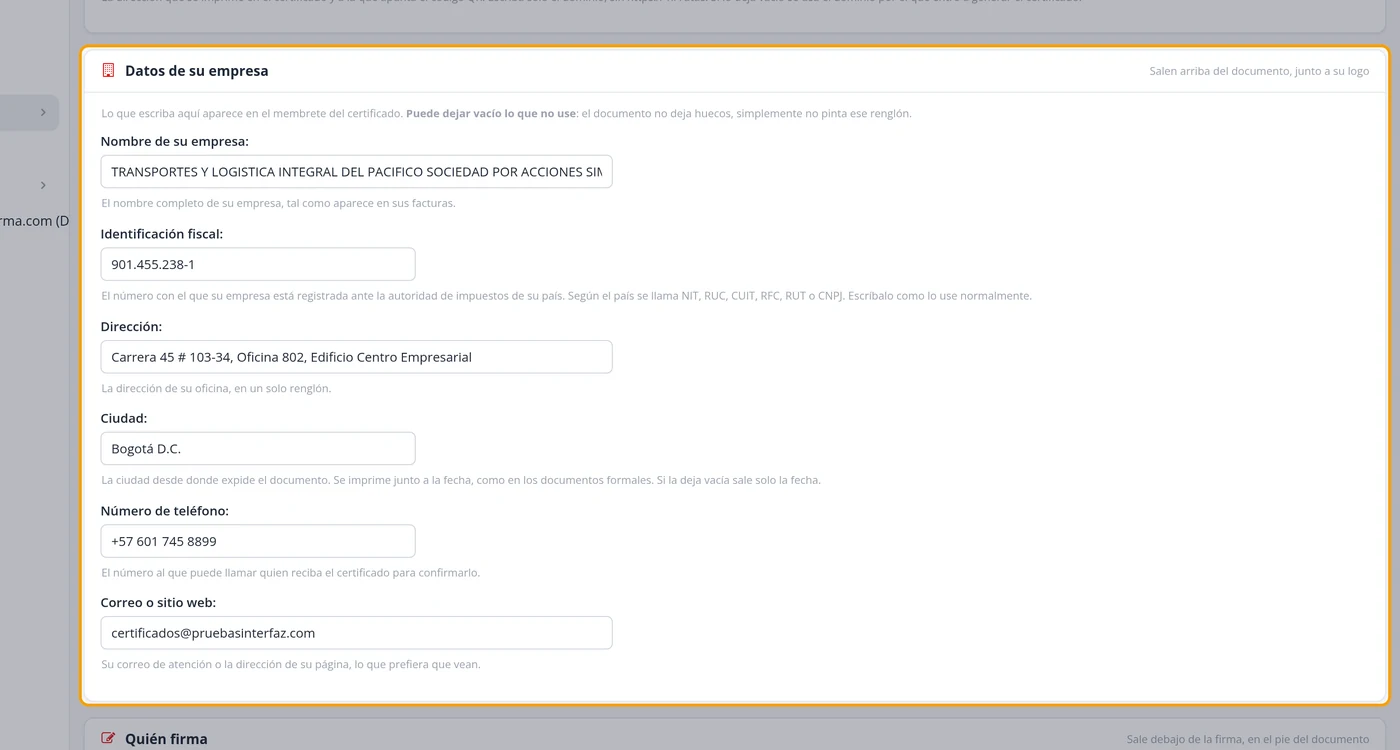Click the building icon beside Datos de su empresa
Image resolution: width=1400 pixels, height=750 pixels.
tap(108, 71)
